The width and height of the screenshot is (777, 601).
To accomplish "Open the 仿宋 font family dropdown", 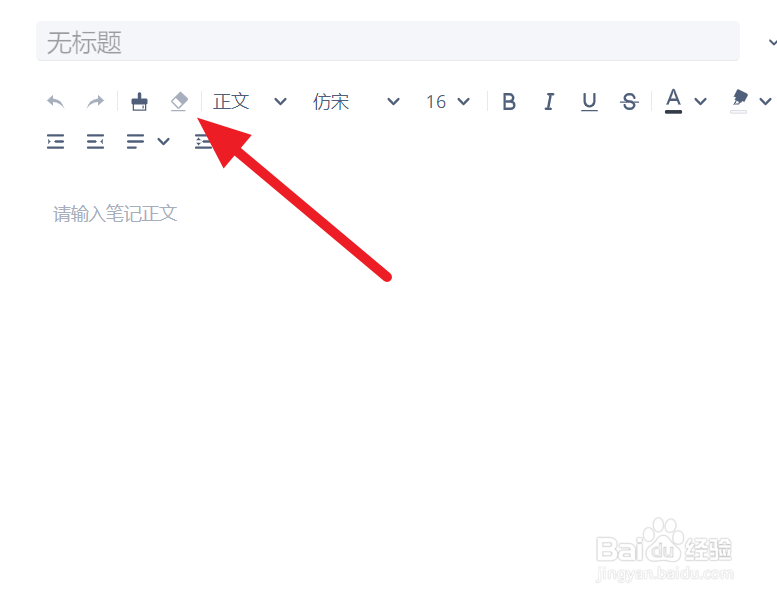I will point(356,102).
